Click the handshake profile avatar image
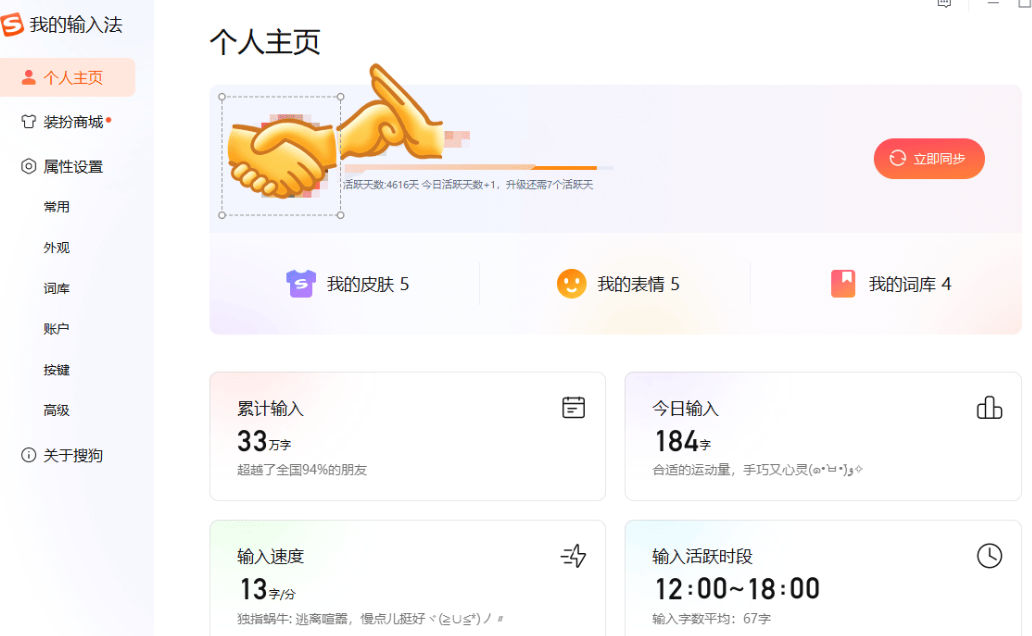This screenshot has width=1032, height=636. click(x=281, y=156)
